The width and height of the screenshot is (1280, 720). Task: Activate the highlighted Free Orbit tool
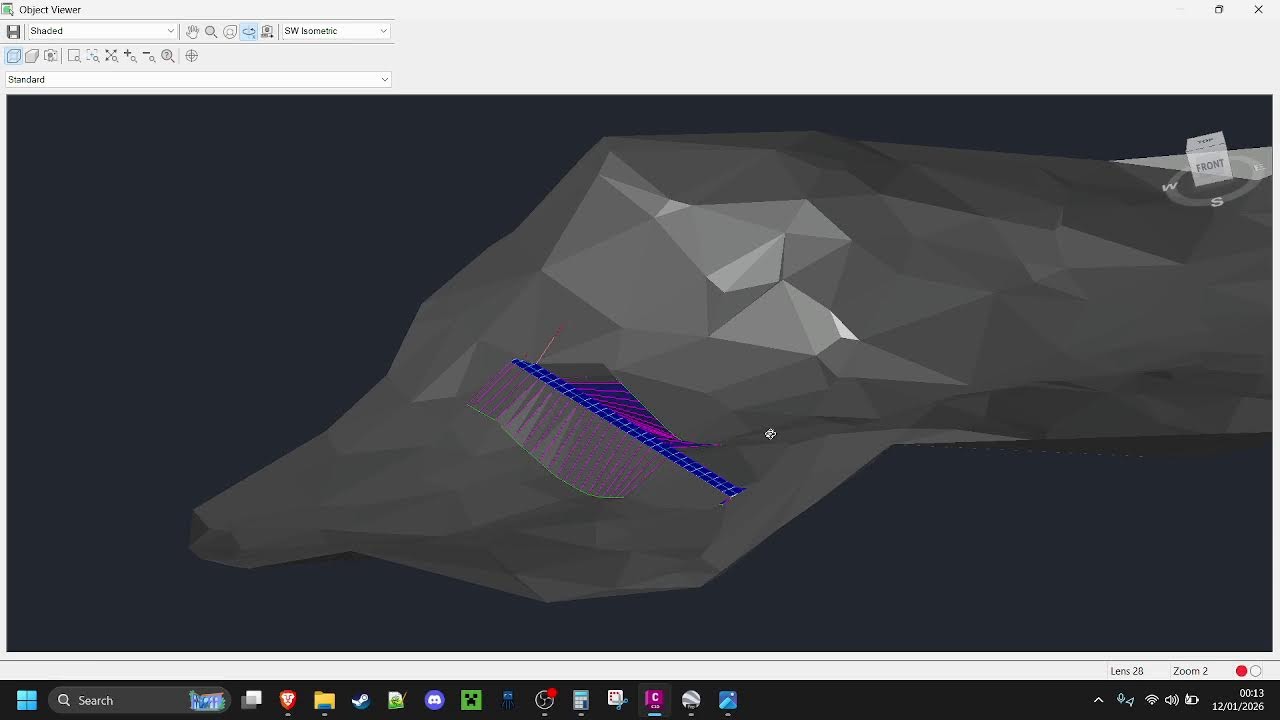pos(249,32)
